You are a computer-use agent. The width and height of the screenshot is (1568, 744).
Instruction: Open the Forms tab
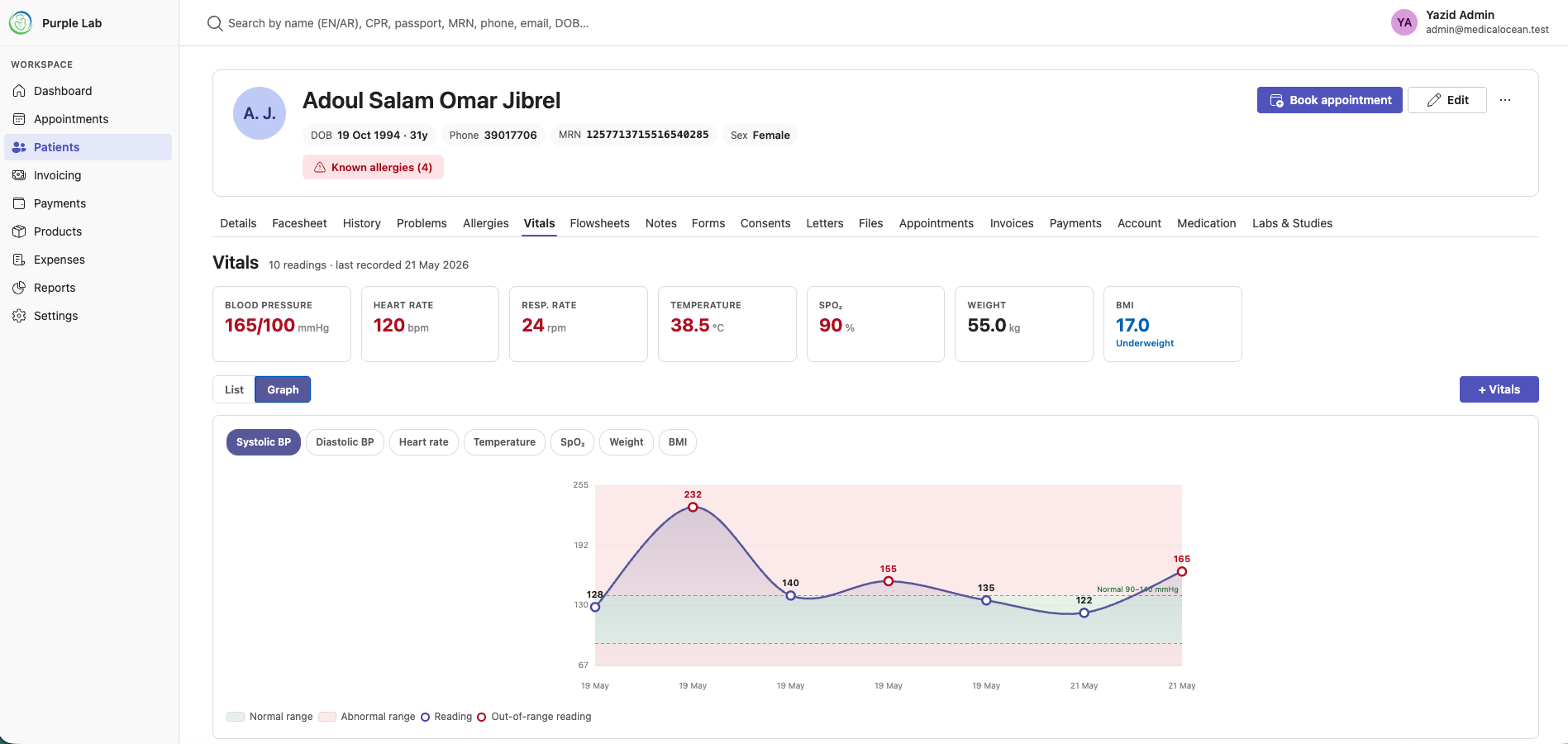tap(708, 223)
